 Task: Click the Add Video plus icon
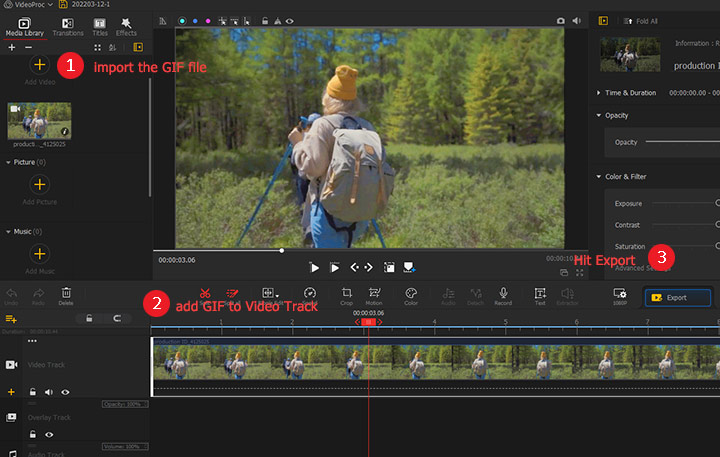pos(39,65)
